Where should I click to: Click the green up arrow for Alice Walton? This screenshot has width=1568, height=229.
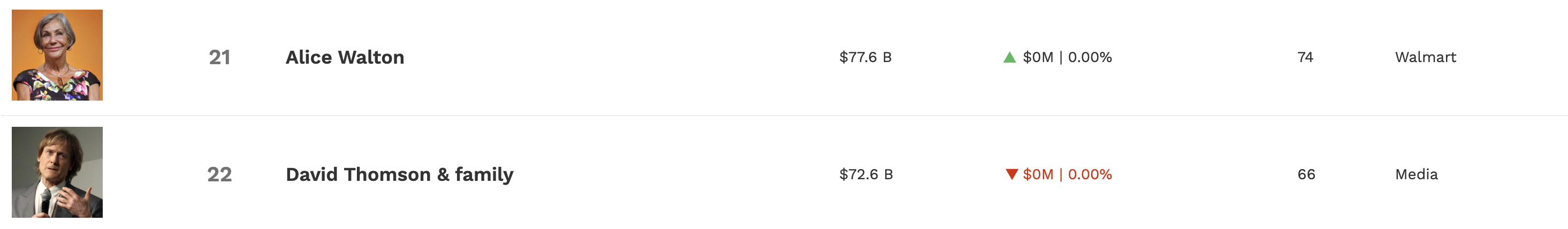(x=1009, y=57)
